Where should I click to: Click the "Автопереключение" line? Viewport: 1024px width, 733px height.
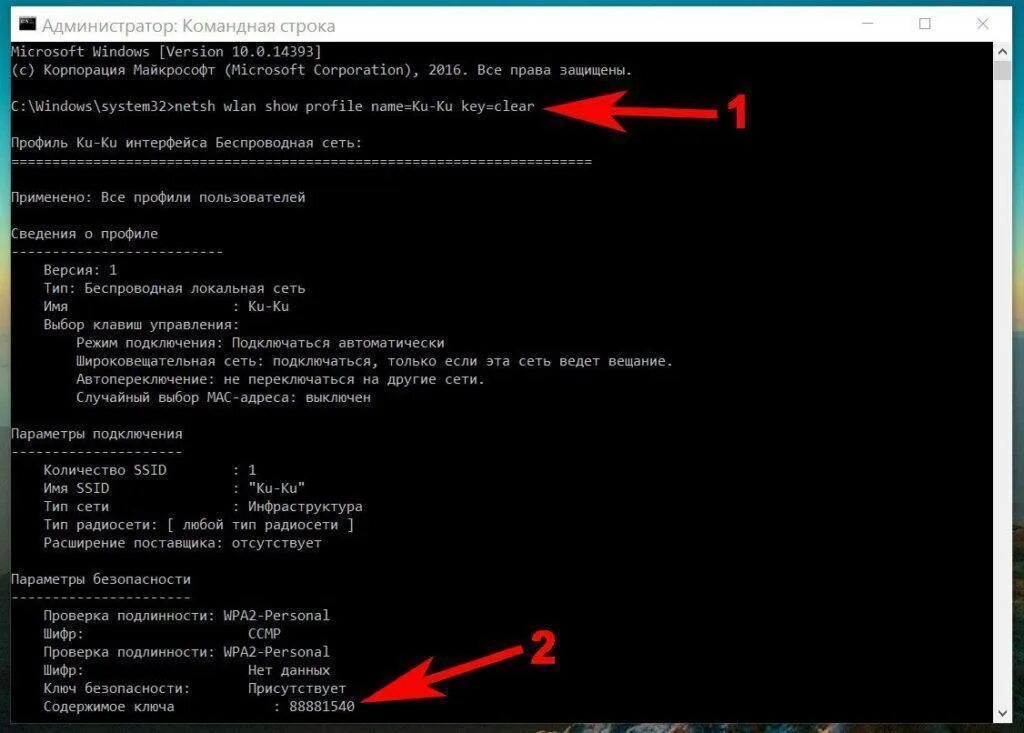pos(281,380)
